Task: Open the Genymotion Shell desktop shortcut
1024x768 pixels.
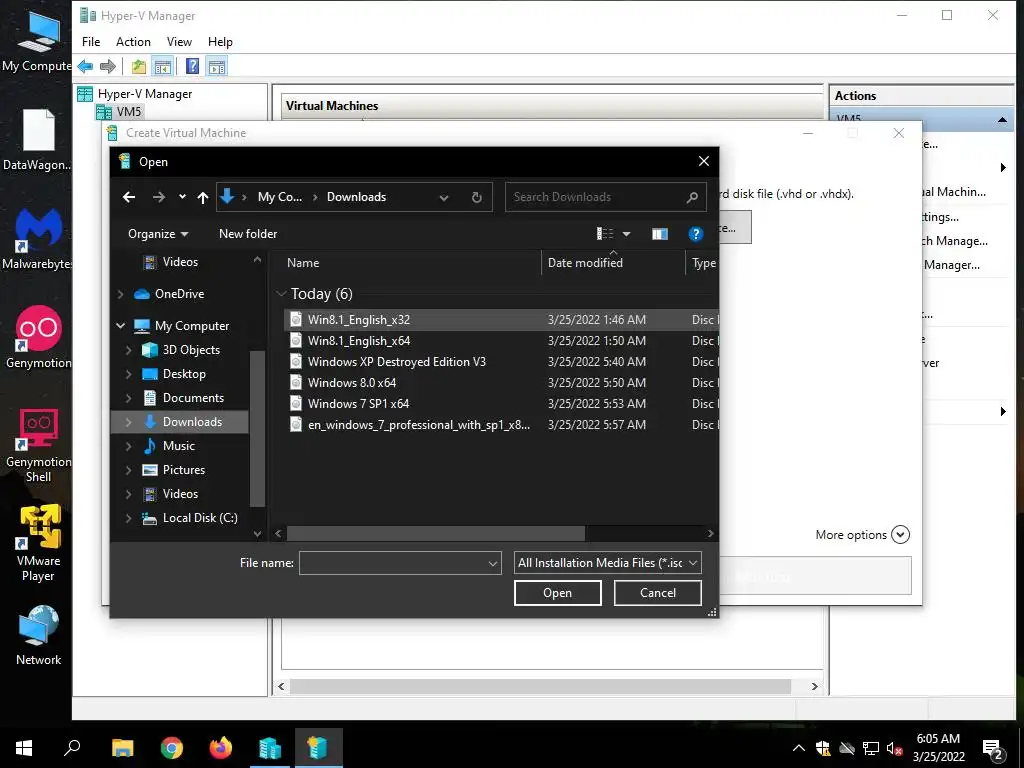Action: (38, 446)
